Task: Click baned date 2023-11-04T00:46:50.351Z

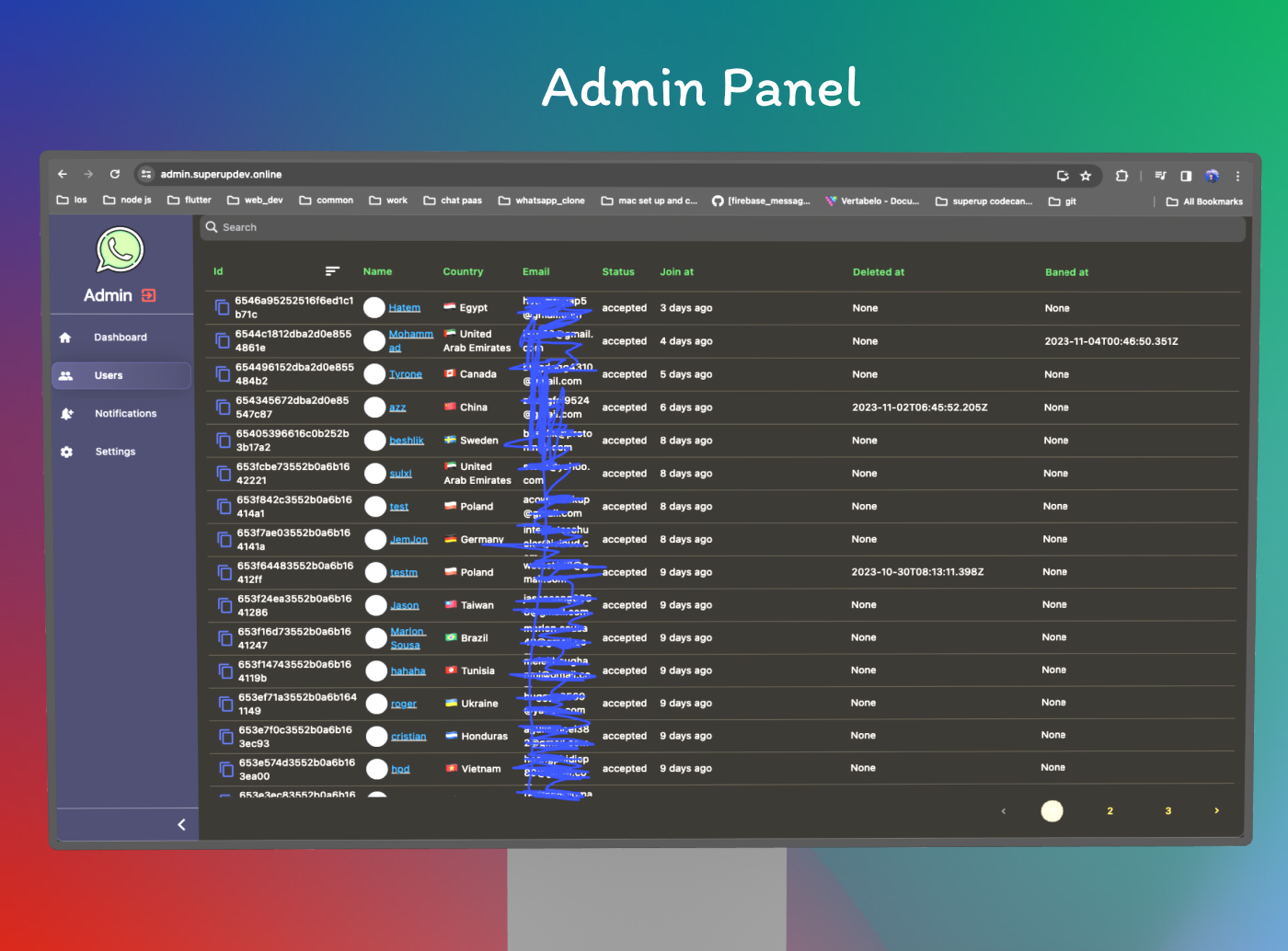Action: coord(1110,341)
